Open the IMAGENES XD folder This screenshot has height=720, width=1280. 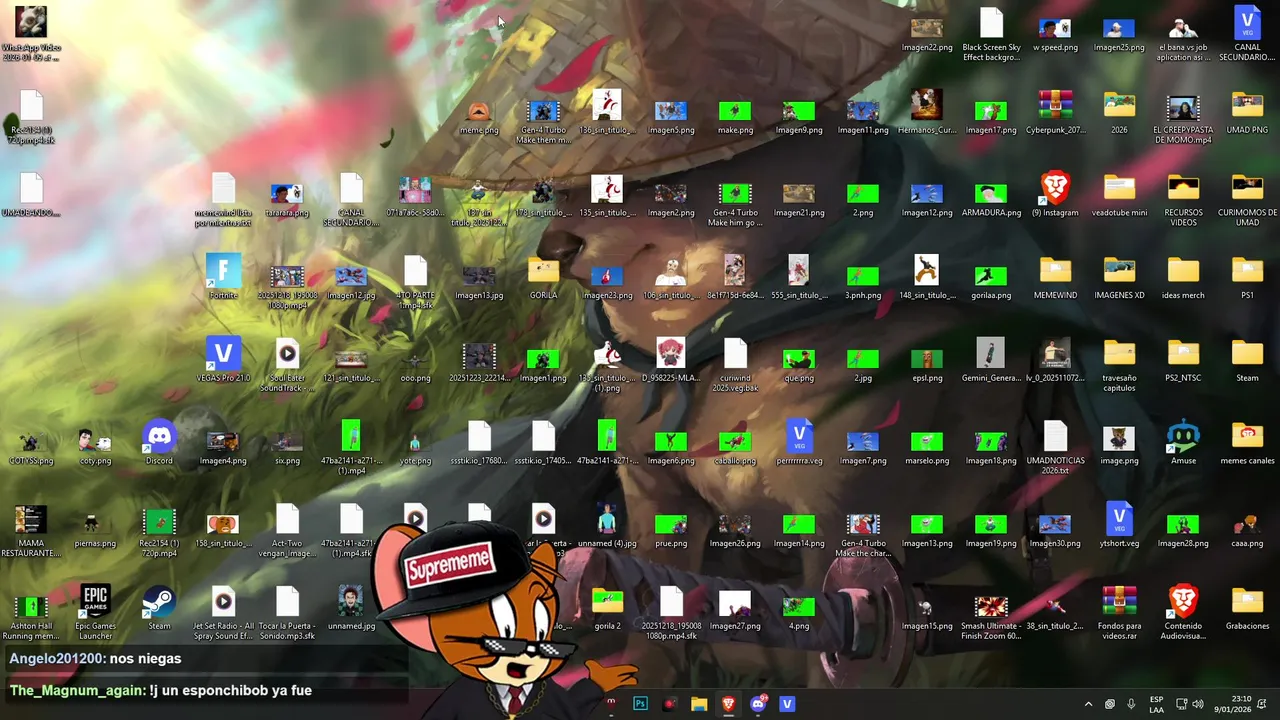[1119, 277]
